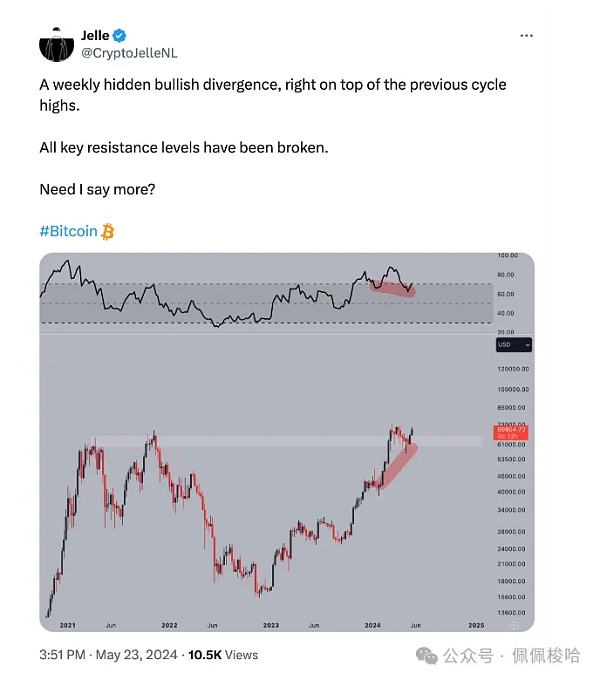
Task: Open the @CryptoJelleNL handle link
Action: coord(124,50)
